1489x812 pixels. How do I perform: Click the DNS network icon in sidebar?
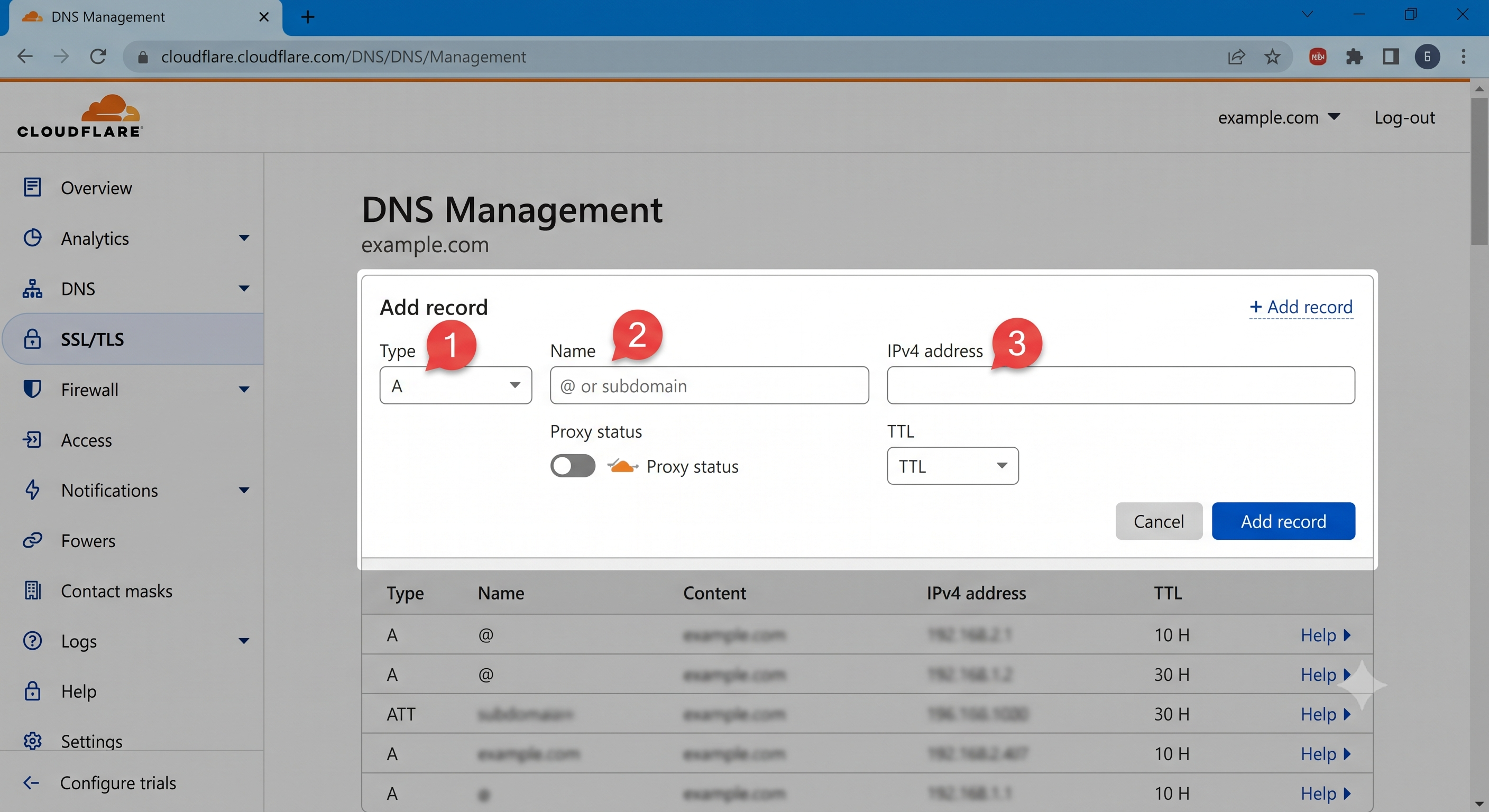tap(32, 289)
